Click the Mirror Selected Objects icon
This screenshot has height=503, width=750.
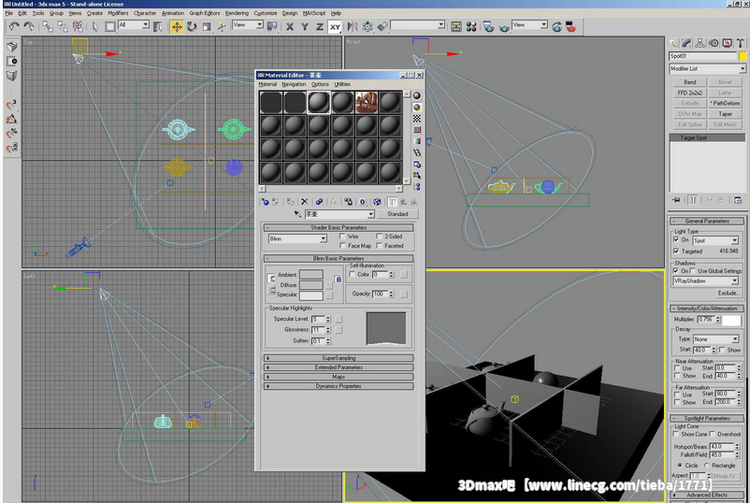pos(353,26)
